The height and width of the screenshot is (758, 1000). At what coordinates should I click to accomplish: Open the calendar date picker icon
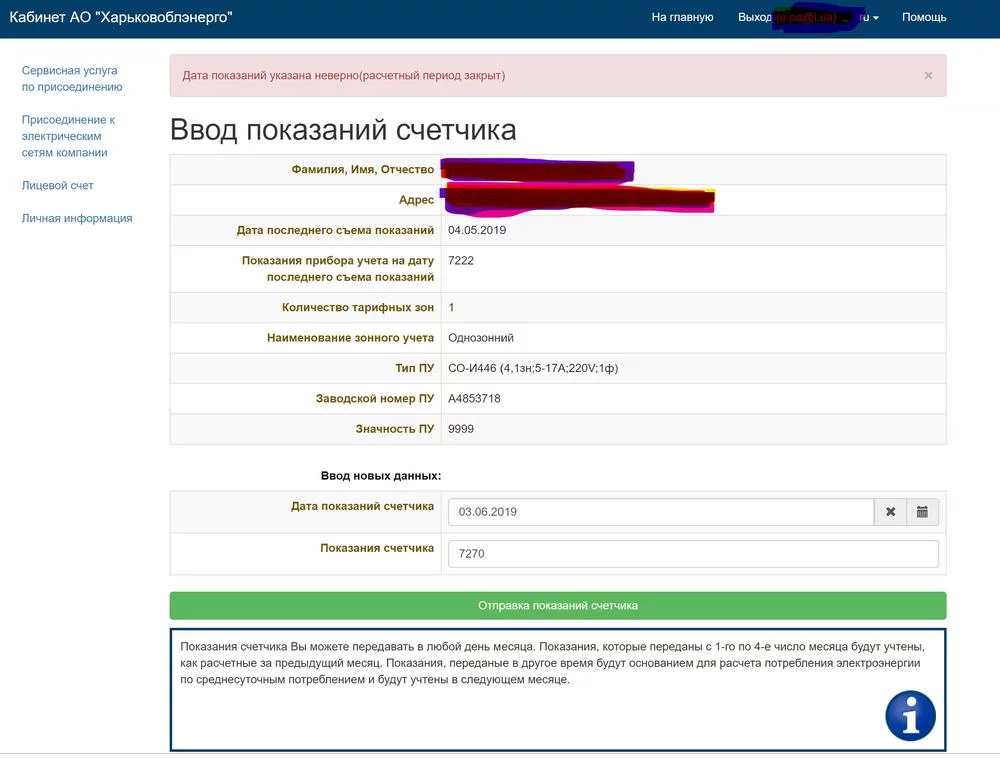click(922, 512)
